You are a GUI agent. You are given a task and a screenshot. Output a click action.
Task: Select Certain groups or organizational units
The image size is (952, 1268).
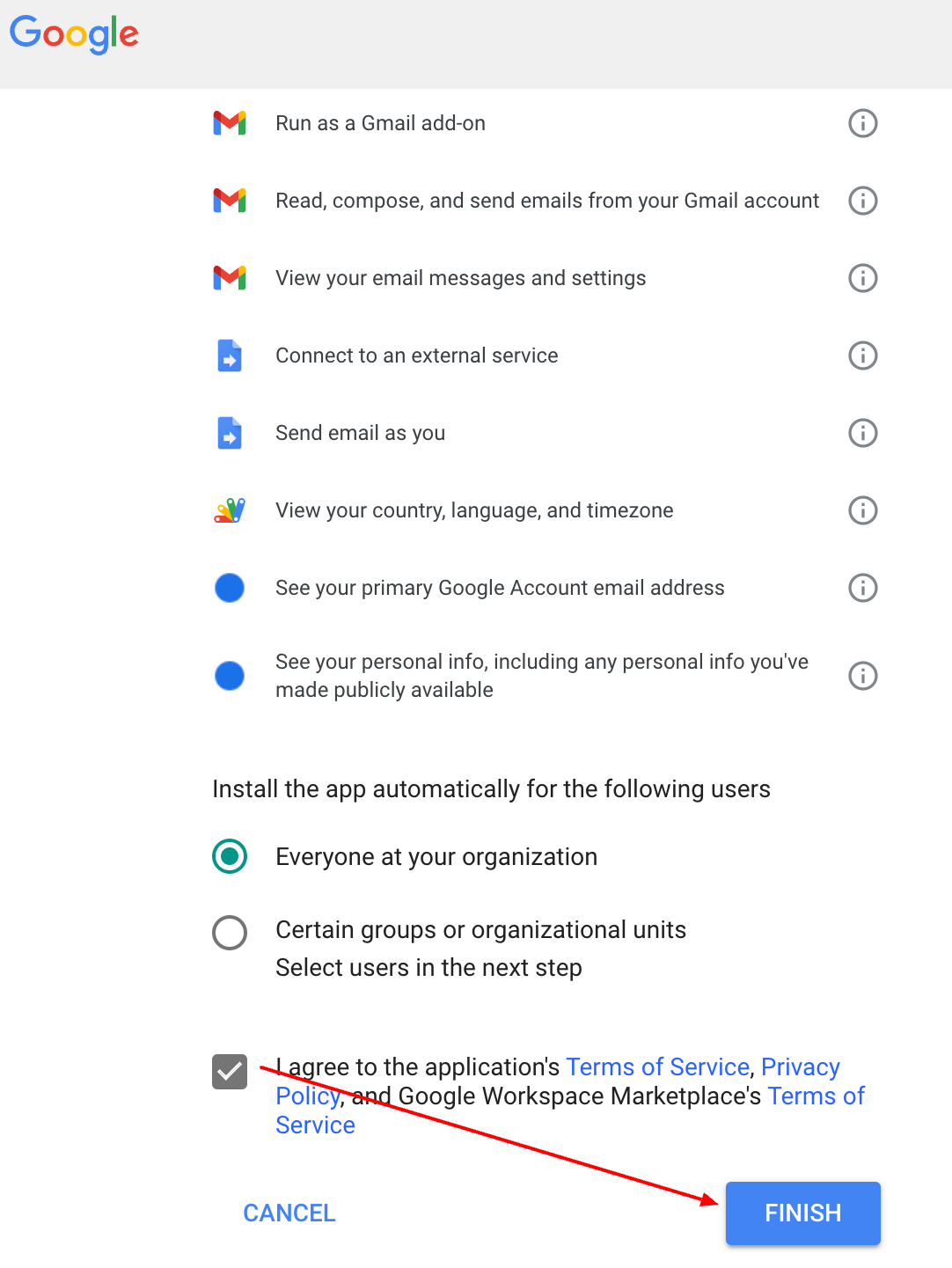230,933
